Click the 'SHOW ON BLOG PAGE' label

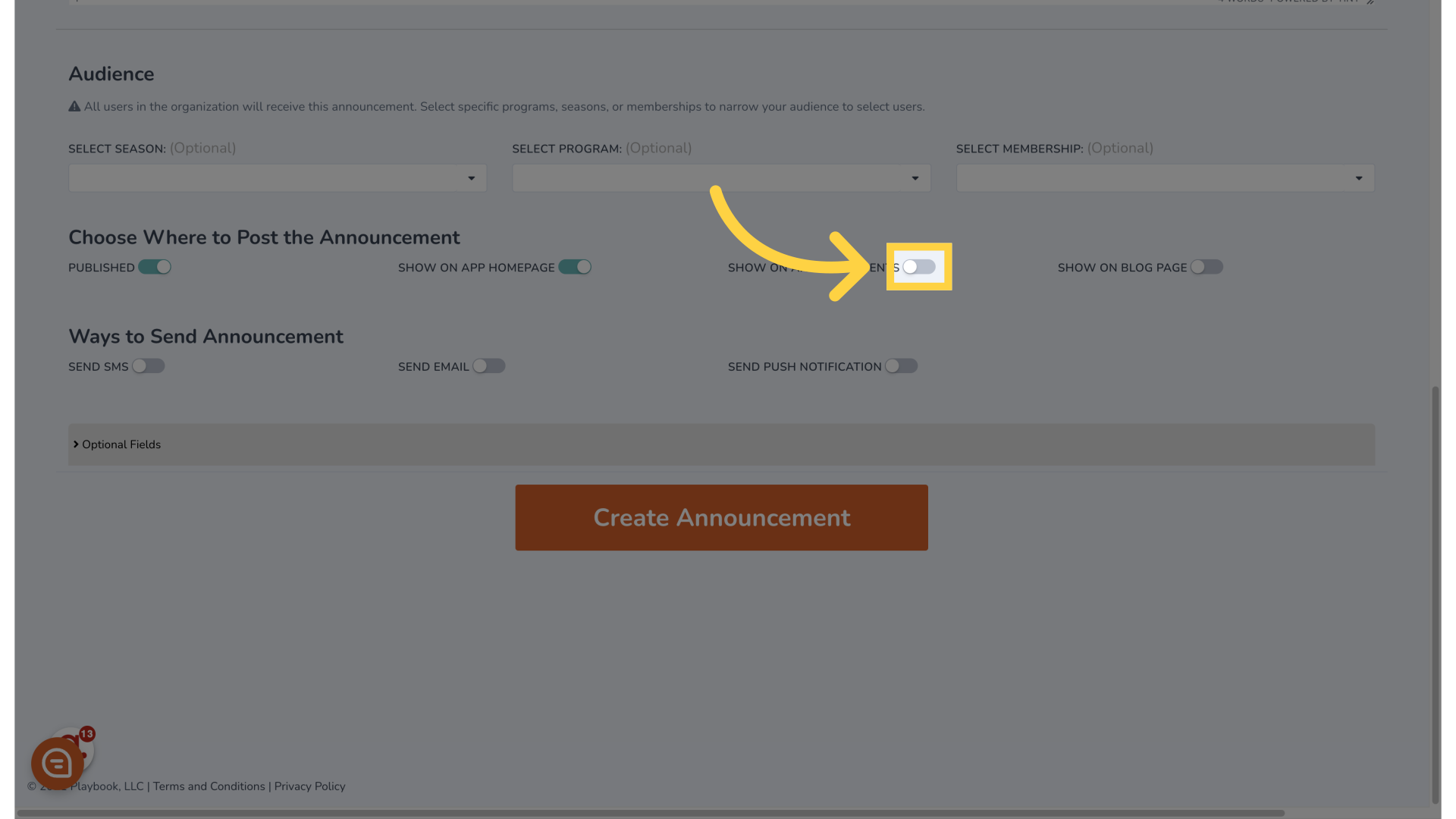click(1122, 268)
